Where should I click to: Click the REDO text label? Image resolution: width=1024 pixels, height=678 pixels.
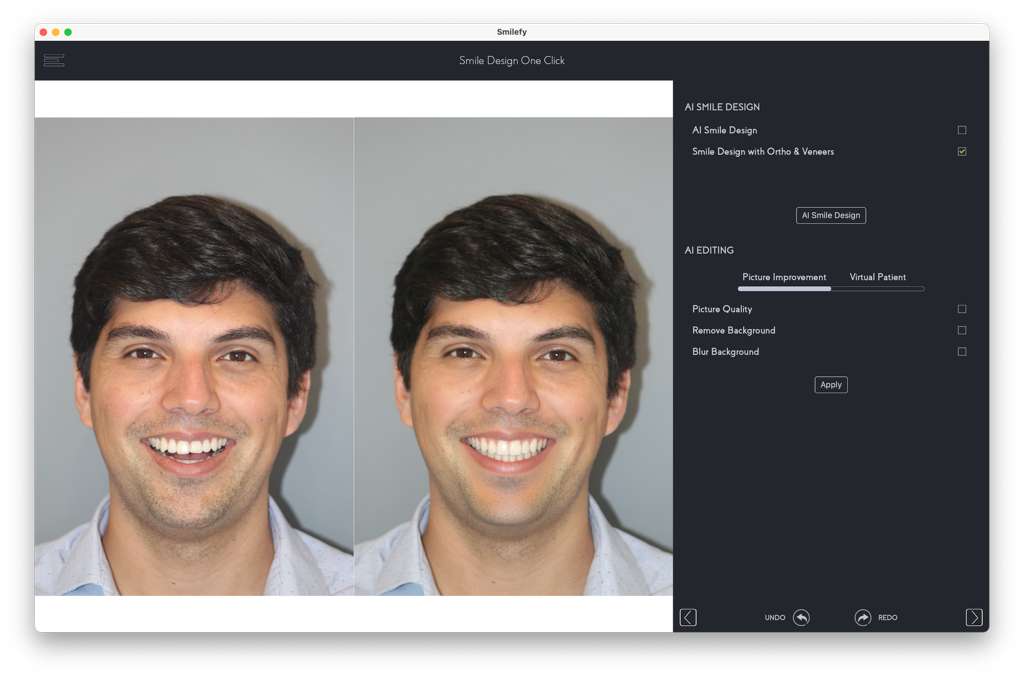click(888, 618)
